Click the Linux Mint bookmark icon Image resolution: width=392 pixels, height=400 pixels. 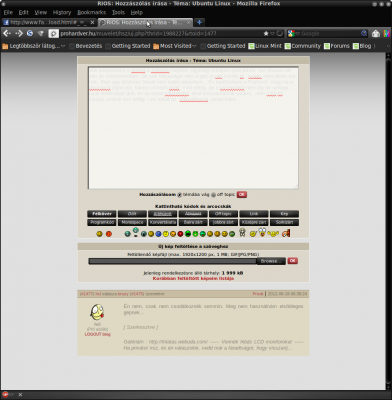pos(251,46)
